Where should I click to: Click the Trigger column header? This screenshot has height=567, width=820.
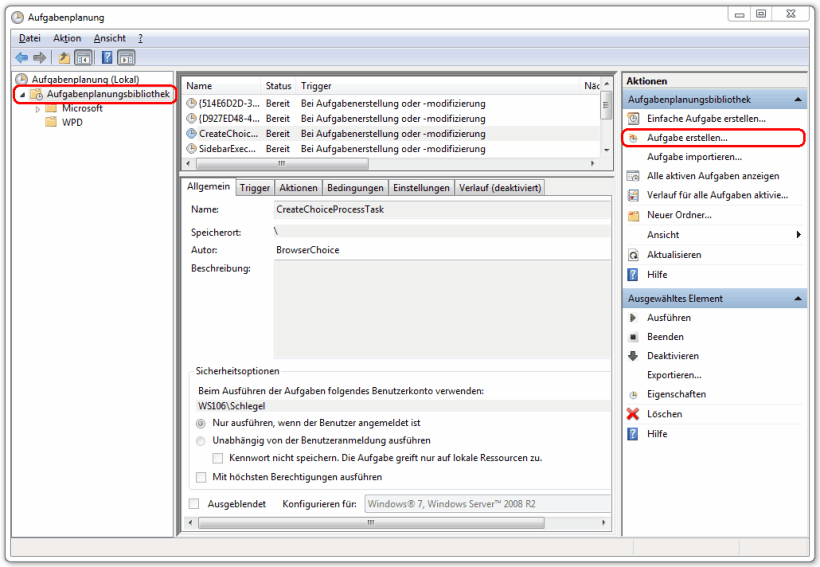(x=438, y=86)
